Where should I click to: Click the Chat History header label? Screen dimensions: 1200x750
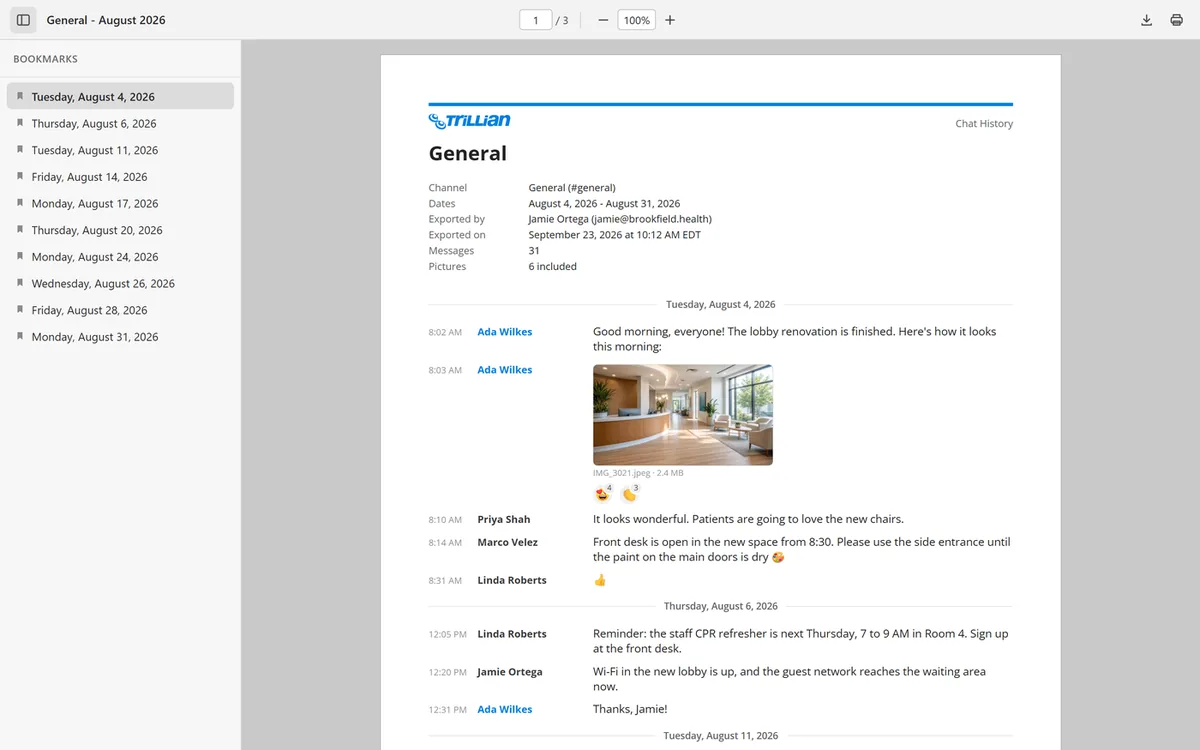coord(984,124)
